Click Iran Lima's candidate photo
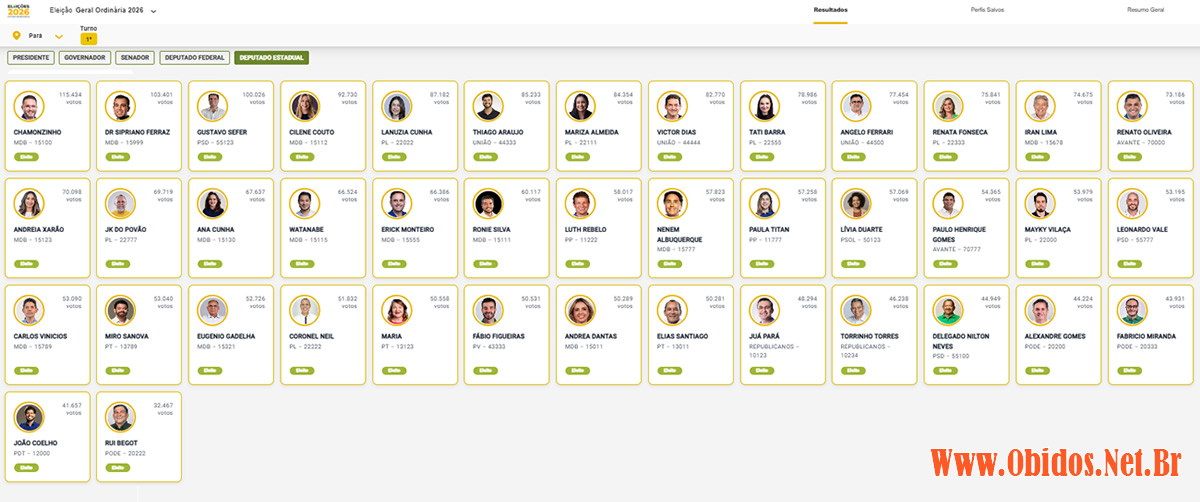 (1040, 106)
